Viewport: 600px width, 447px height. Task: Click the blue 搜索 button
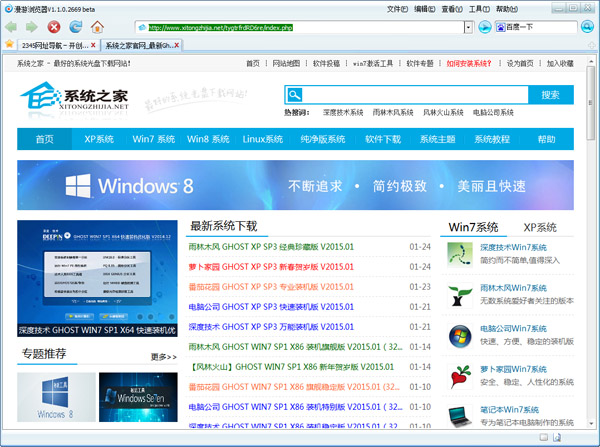tap(549, 95)
